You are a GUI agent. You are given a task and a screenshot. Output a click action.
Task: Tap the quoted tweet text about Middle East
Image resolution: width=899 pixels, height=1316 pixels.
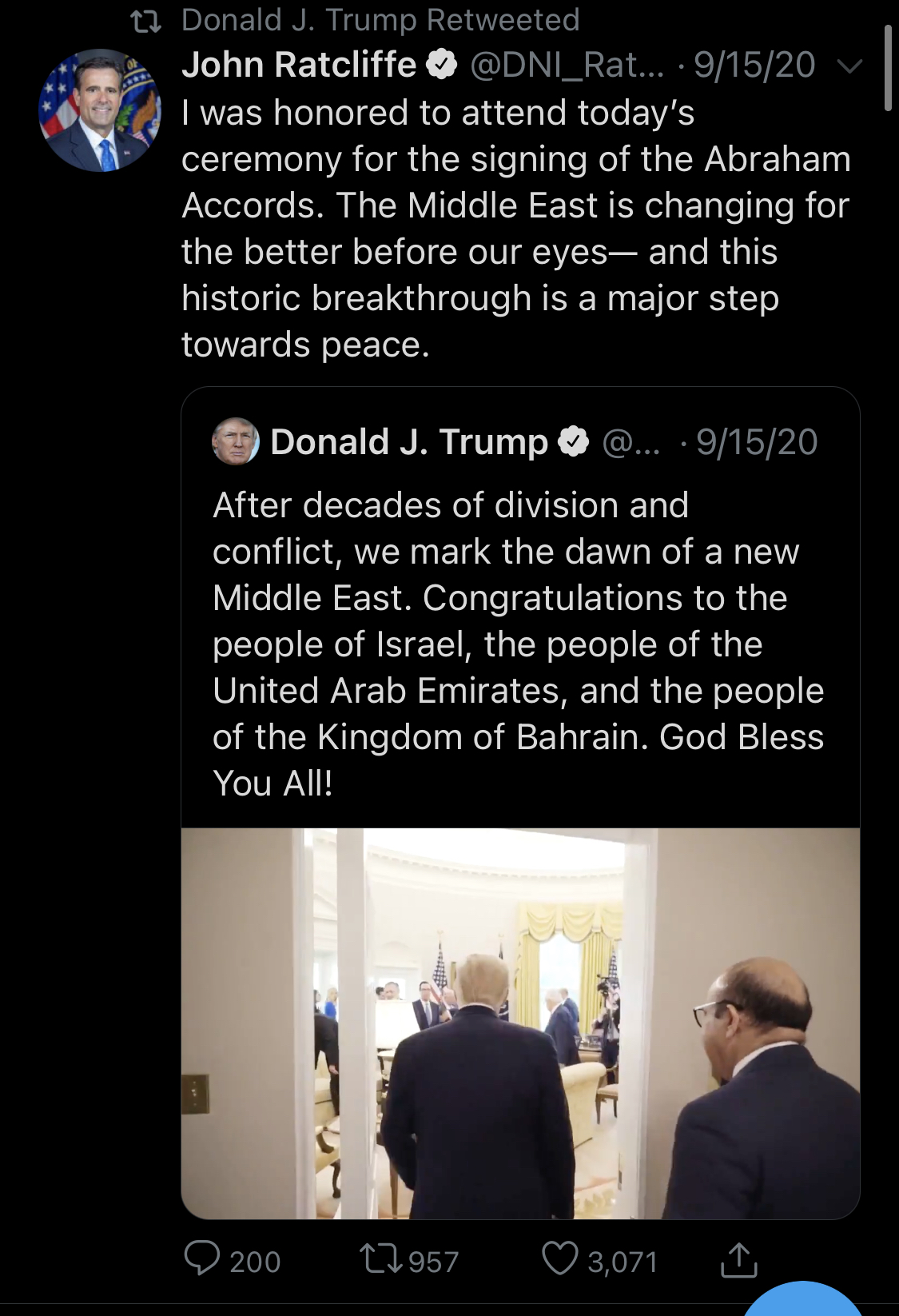518,644
